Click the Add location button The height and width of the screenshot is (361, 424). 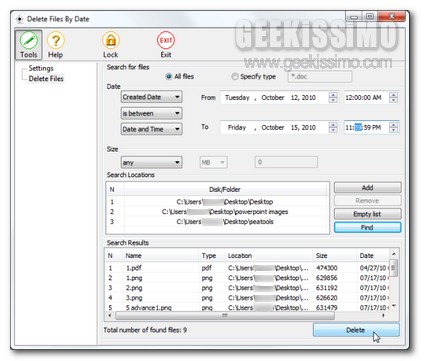pos(367,188)
